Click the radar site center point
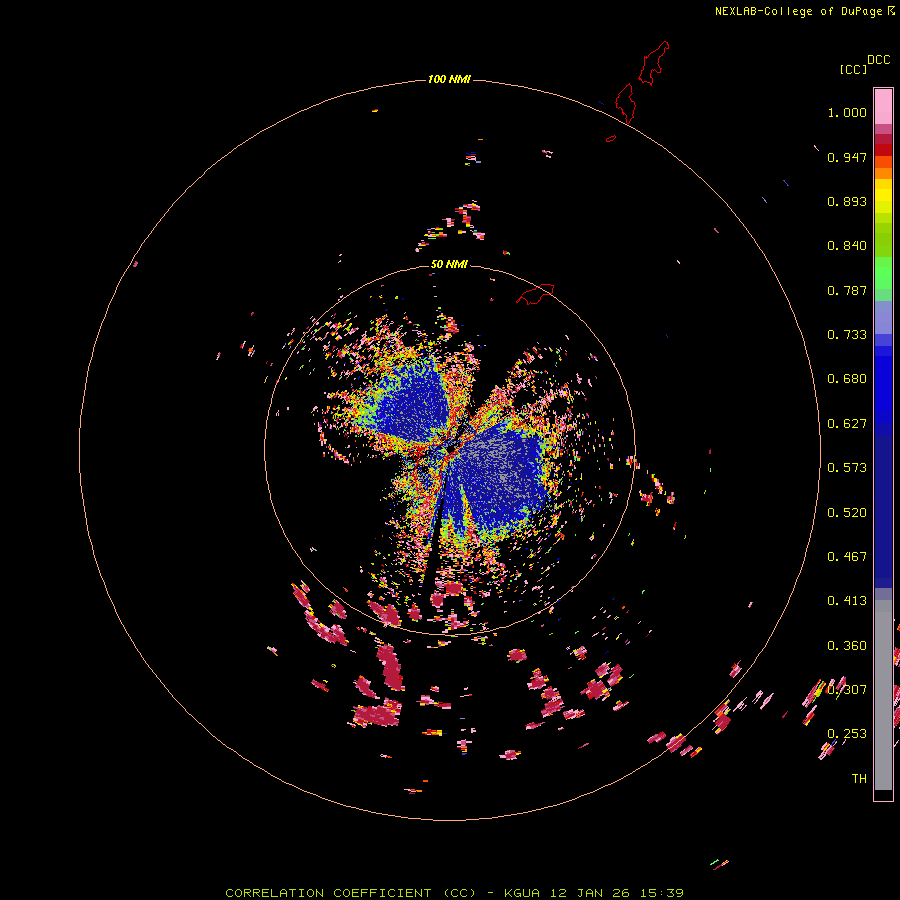This screenshot has height=900, width=900. pos(450,452)
